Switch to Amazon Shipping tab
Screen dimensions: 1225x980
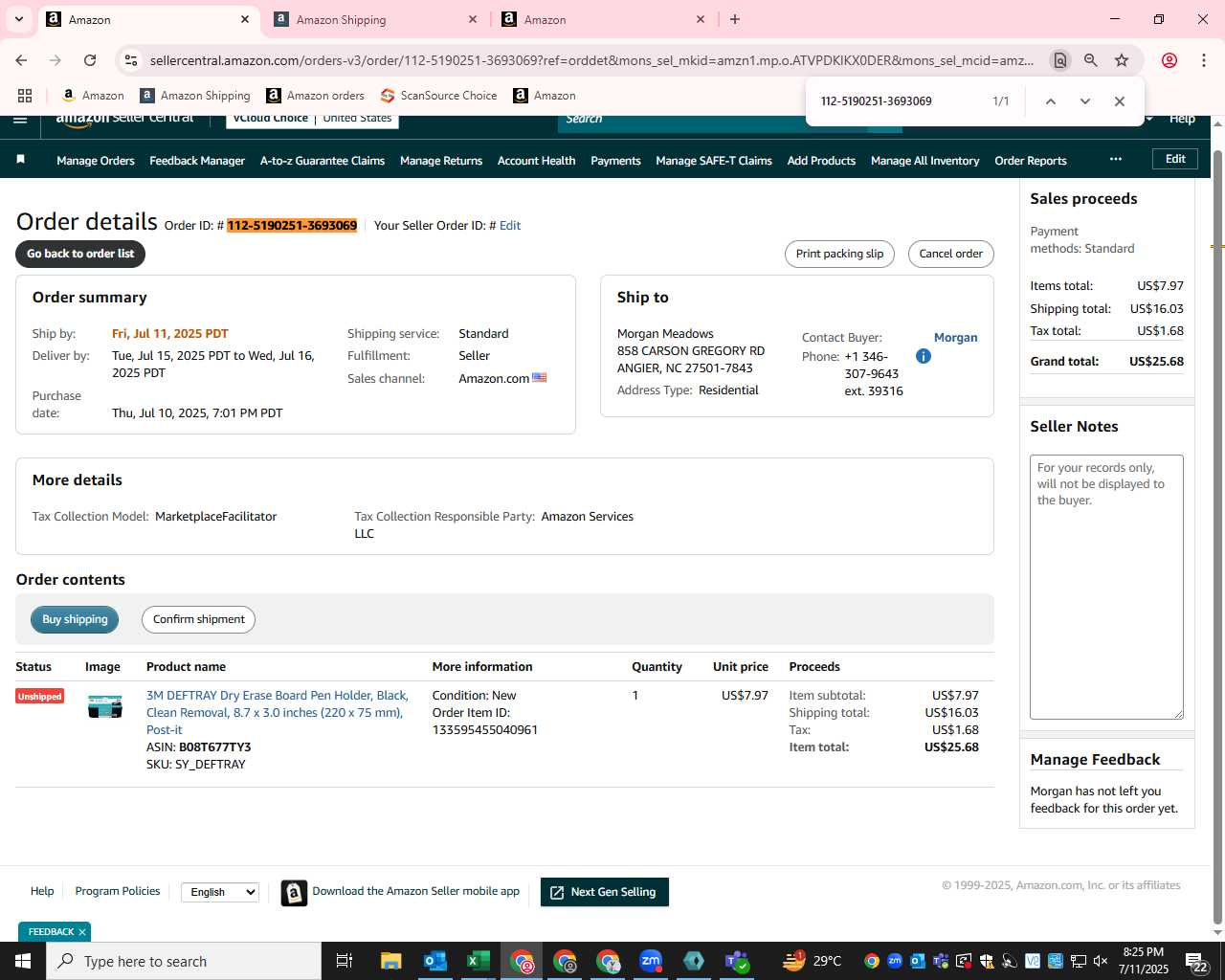[x=375, y=19]
